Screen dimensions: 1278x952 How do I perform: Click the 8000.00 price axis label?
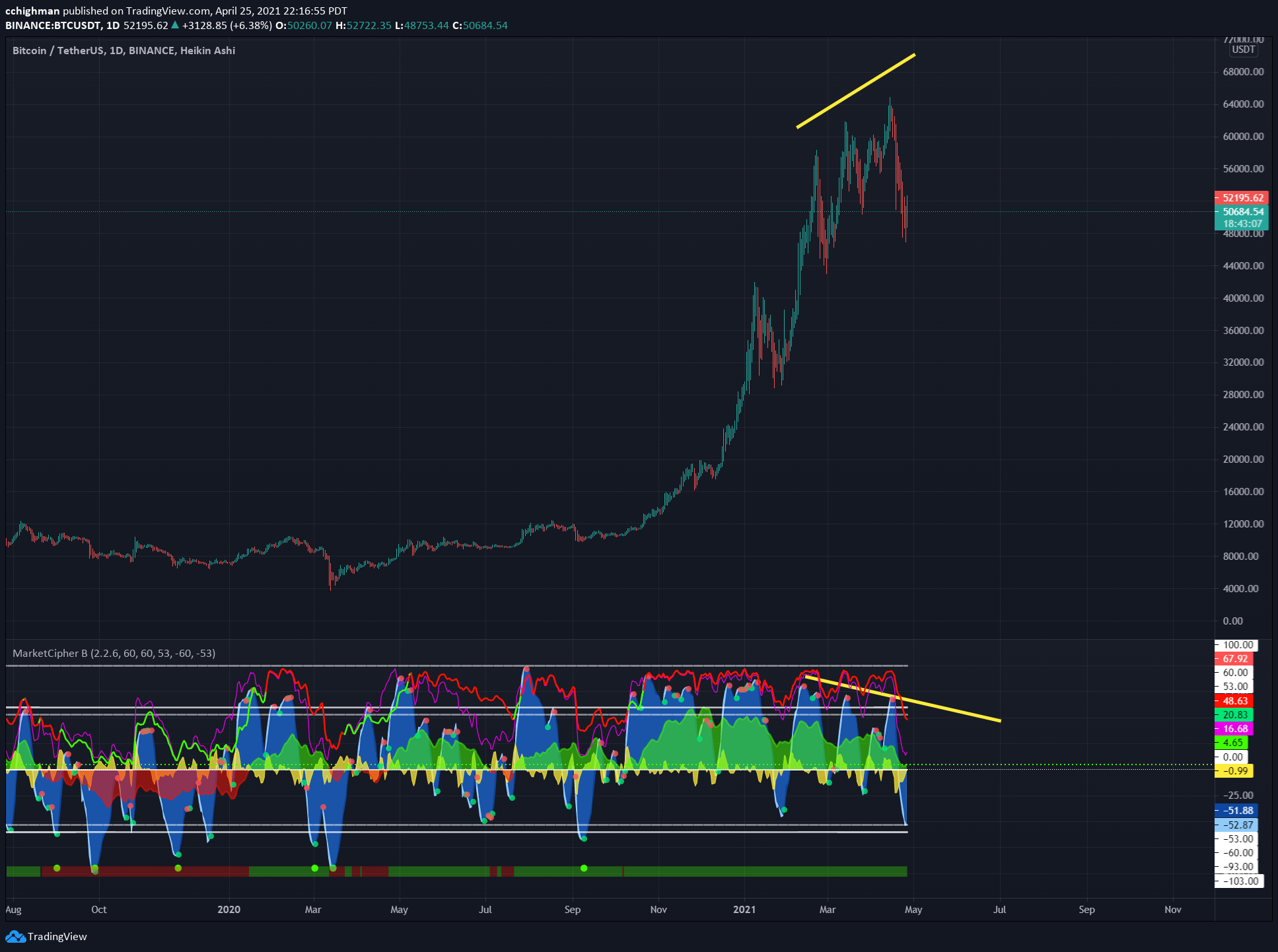(1240, 556)
